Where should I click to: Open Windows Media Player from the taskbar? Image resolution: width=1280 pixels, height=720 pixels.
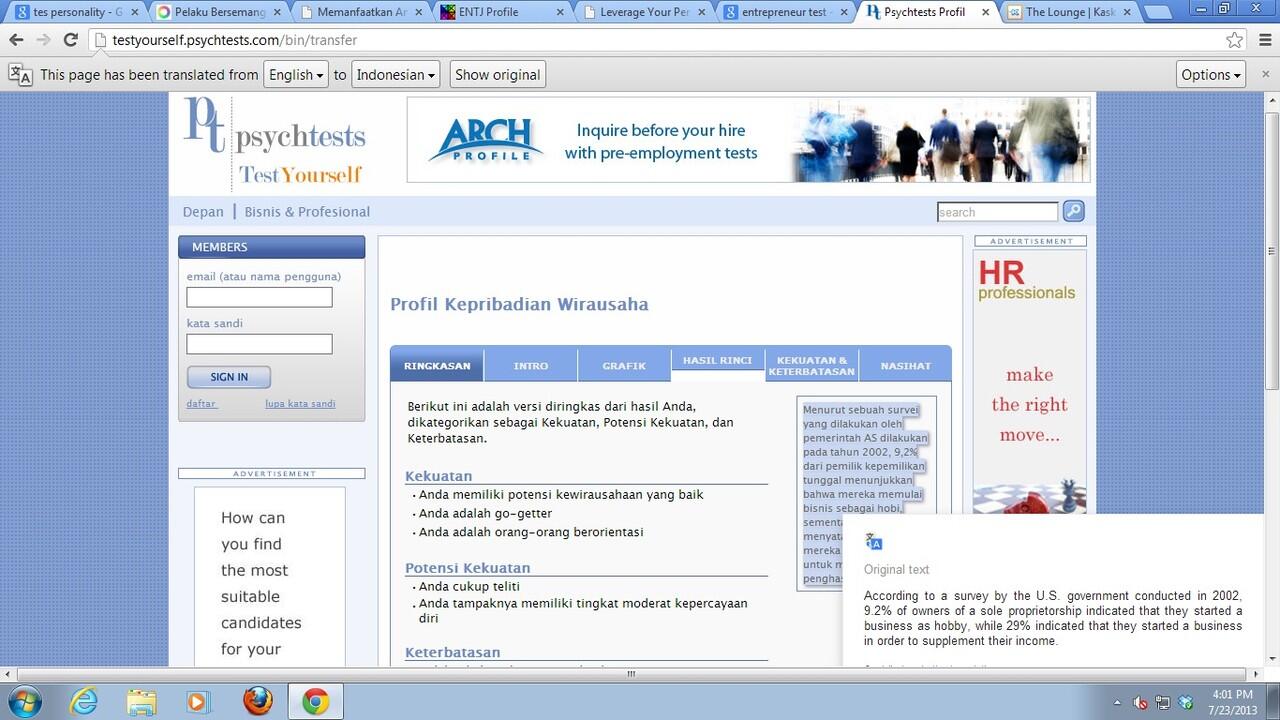199,701
